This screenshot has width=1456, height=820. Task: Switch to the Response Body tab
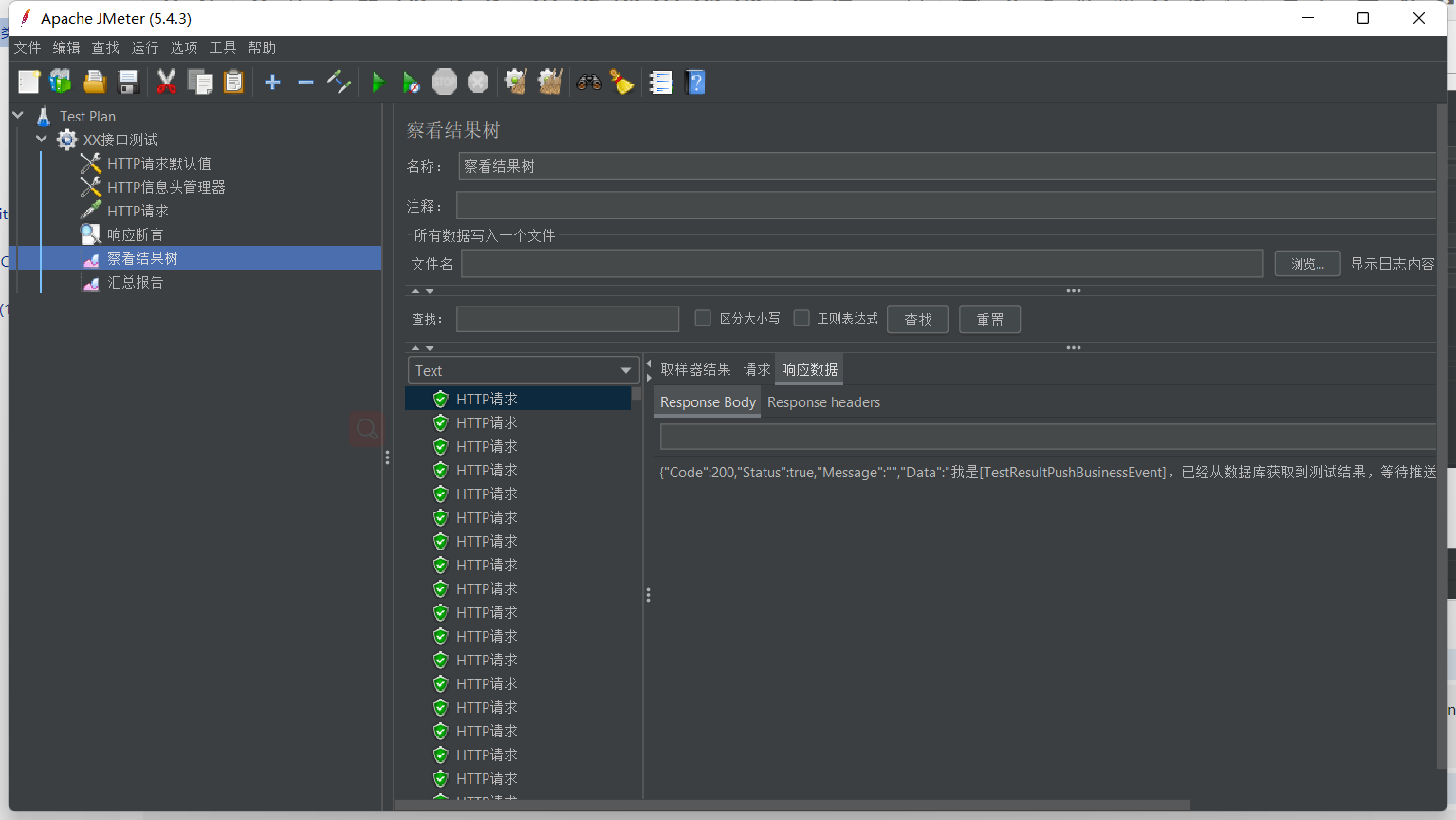click(708, 402)
